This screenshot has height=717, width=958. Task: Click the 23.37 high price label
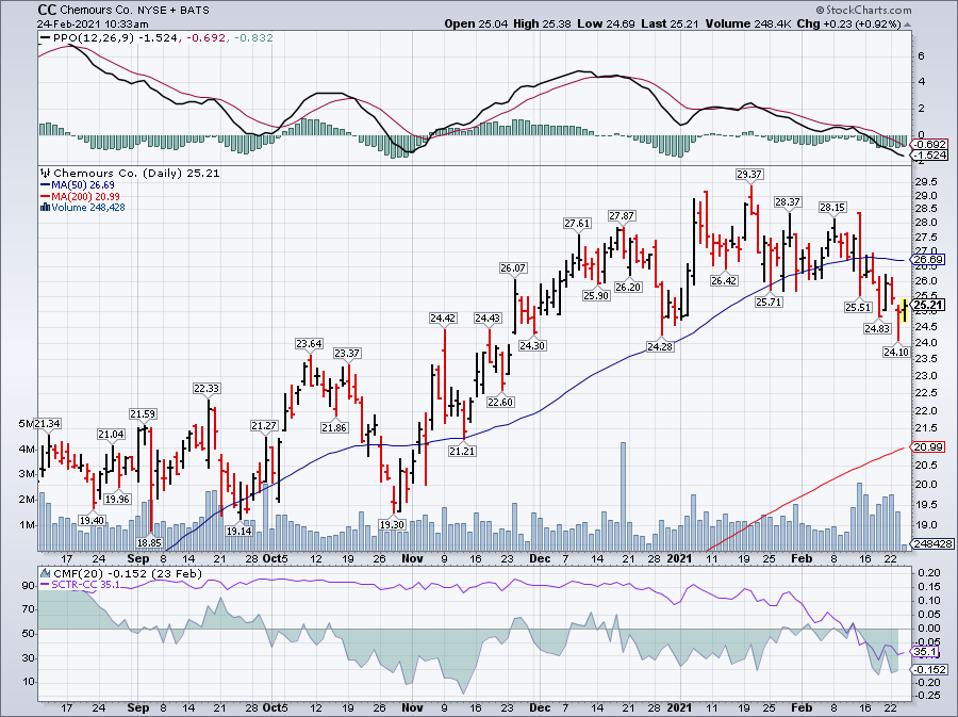pyautogui.click(x=346, y=354)
